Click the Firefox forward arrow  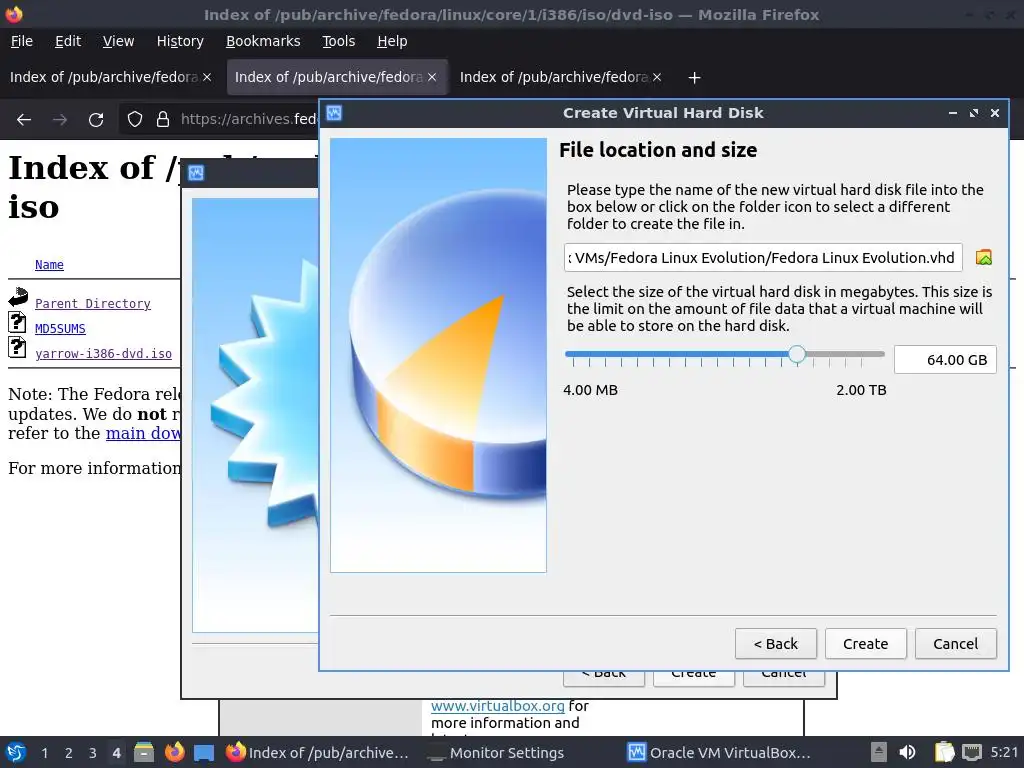pos(60,120)
